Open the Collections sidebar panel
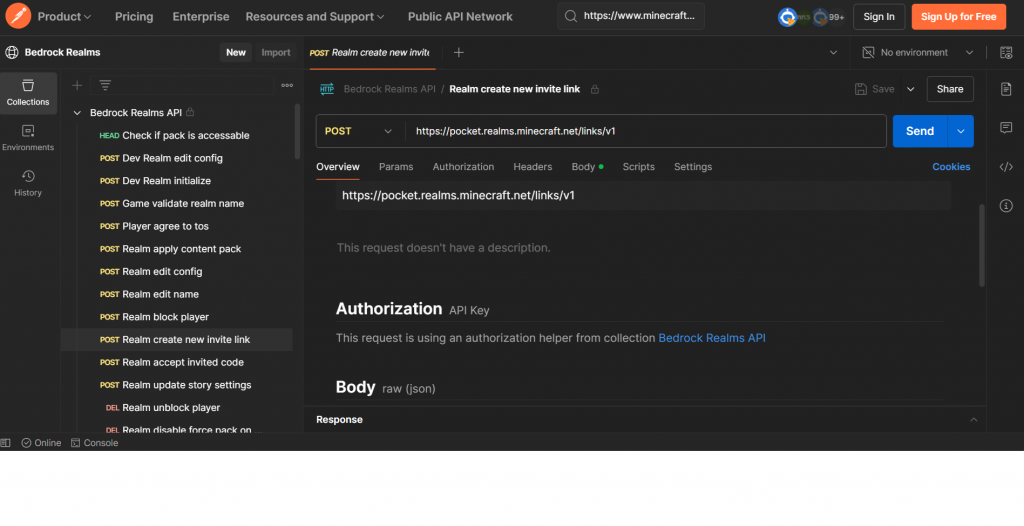Image resolution: width=1024 pixels, height=526 pixels. tap(28, 92)
